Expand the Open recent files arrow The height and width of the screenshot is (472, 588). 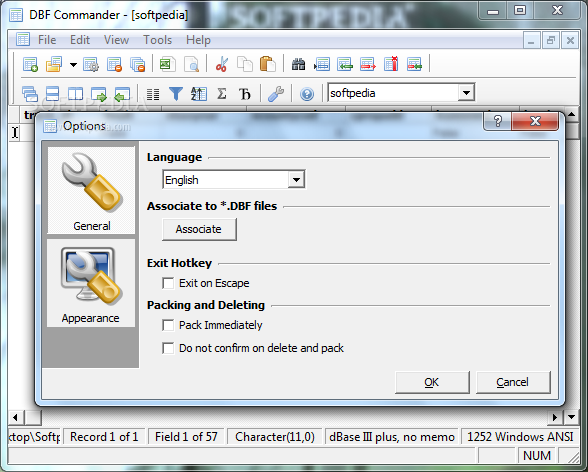coord(73,64)
